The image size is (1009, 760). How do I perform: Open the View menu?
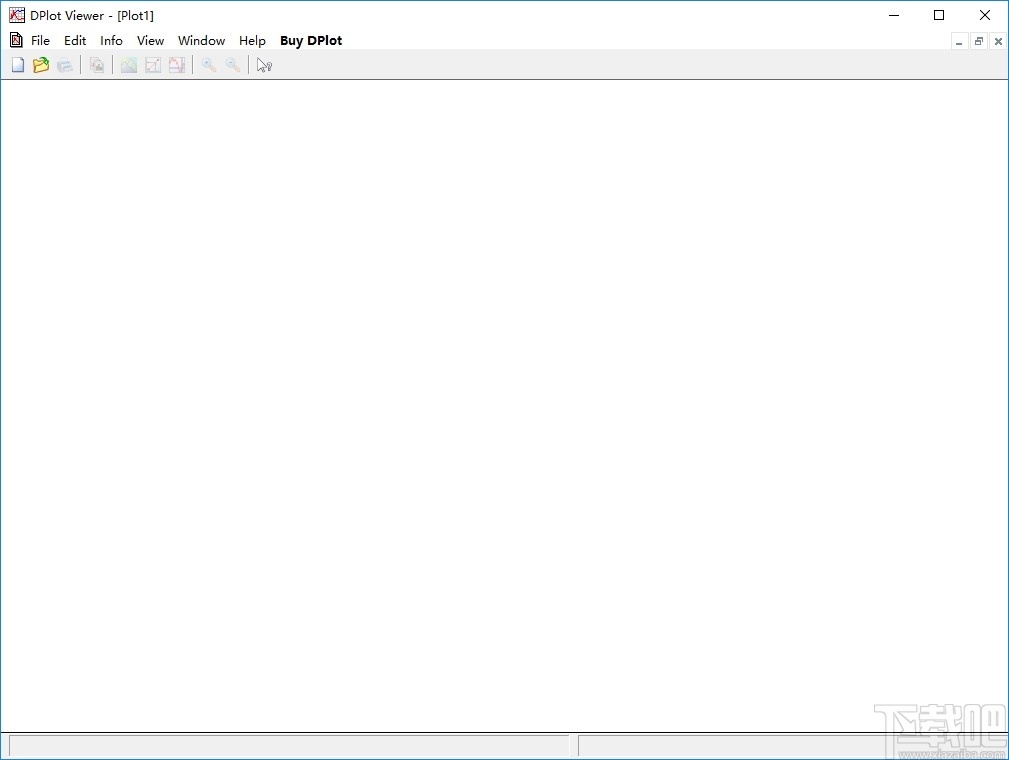150,40
